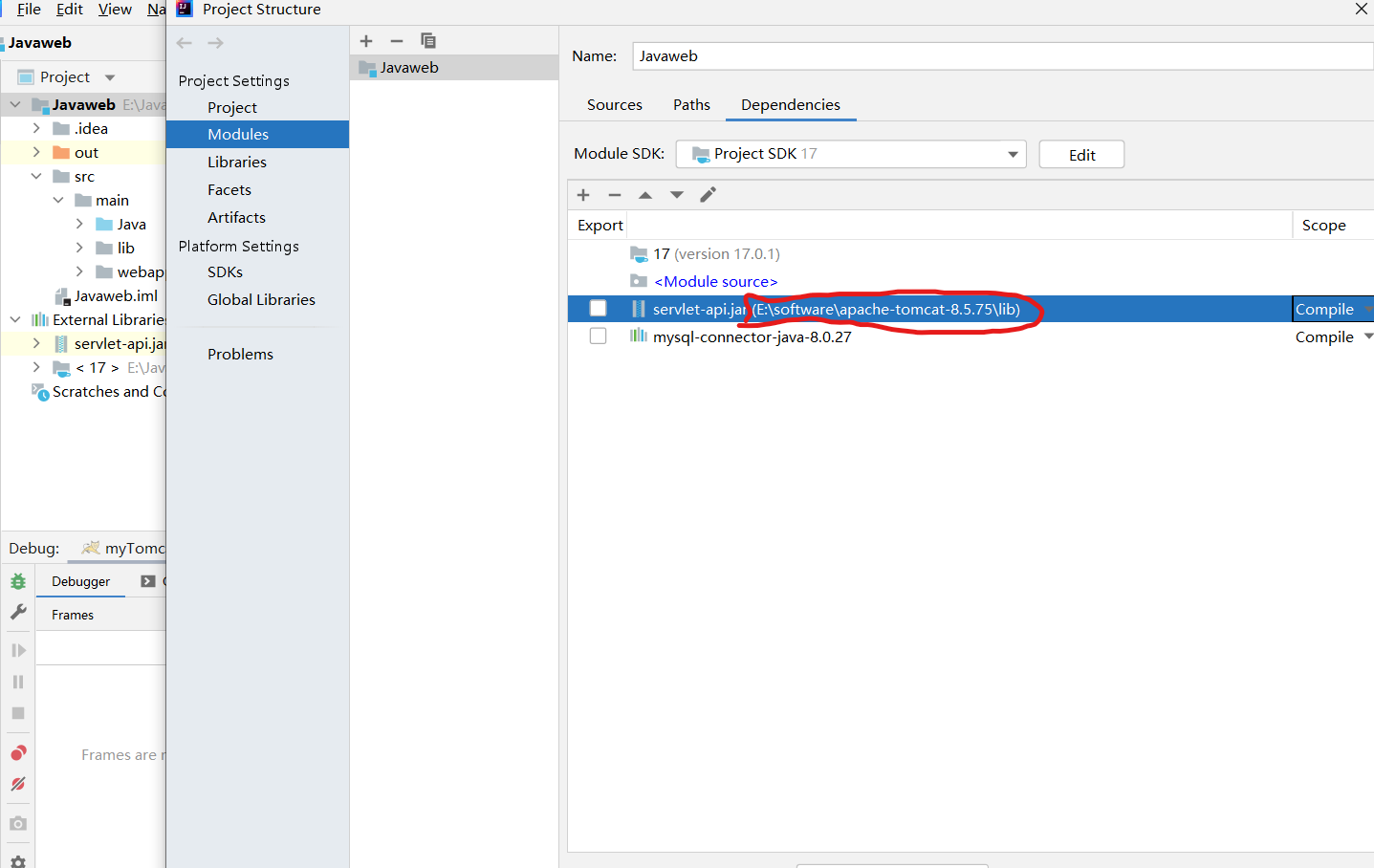Click the Edit button for Module SDK
Viewport: 1374px width, 868px height.
[1081, 155]
